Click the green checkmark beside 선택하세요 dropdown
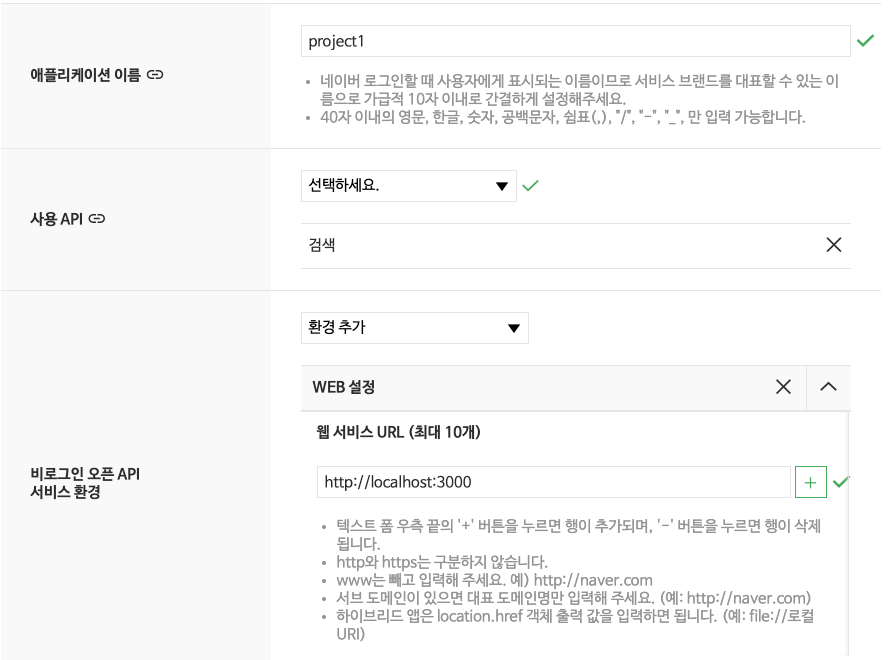Viewport: 889px width, 660px height. [530, 185]
